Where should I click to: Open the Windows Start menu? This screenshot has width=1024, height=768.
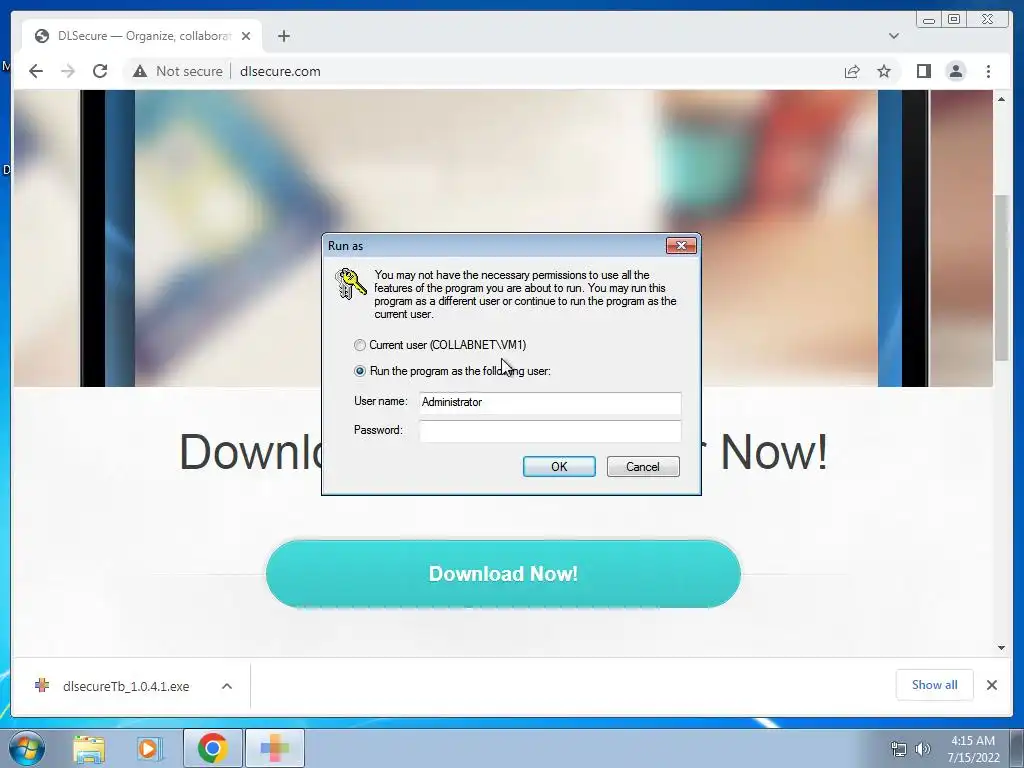pyautogui.click(x=26, y=748)
